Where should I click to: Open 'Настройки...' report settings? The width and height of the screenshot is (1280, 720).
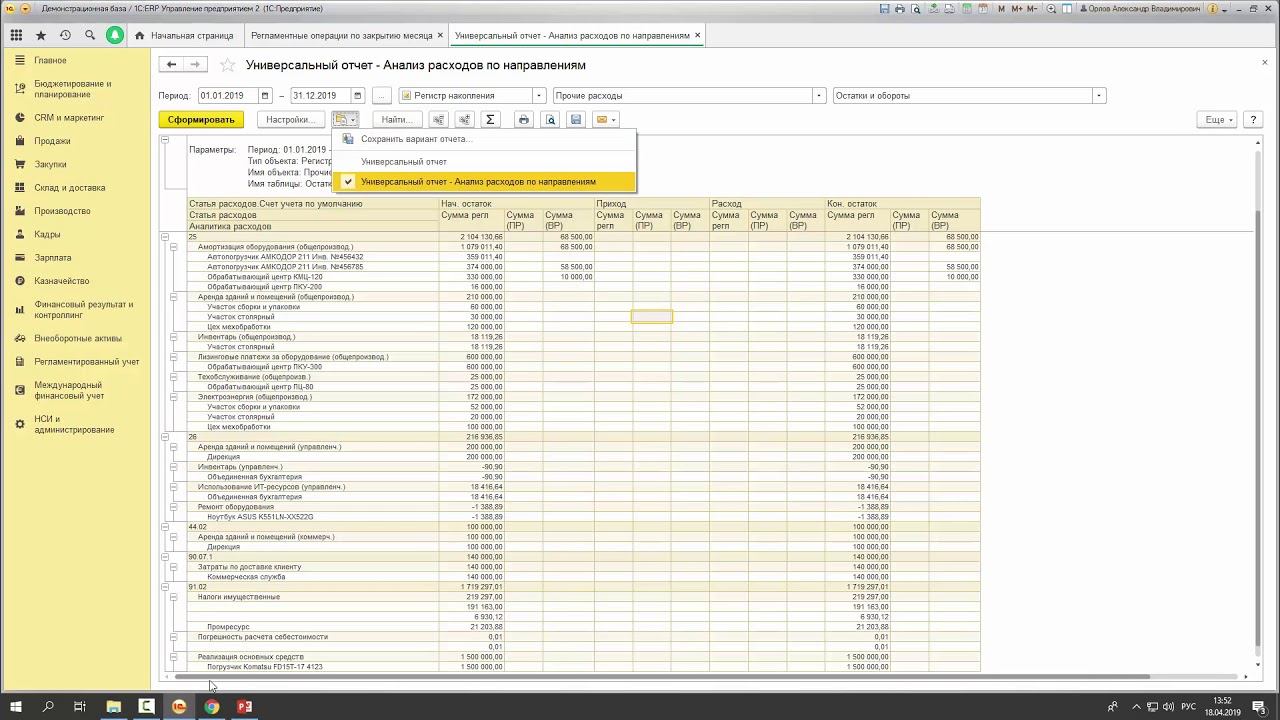pyautogui.click(x=290, y=120)
